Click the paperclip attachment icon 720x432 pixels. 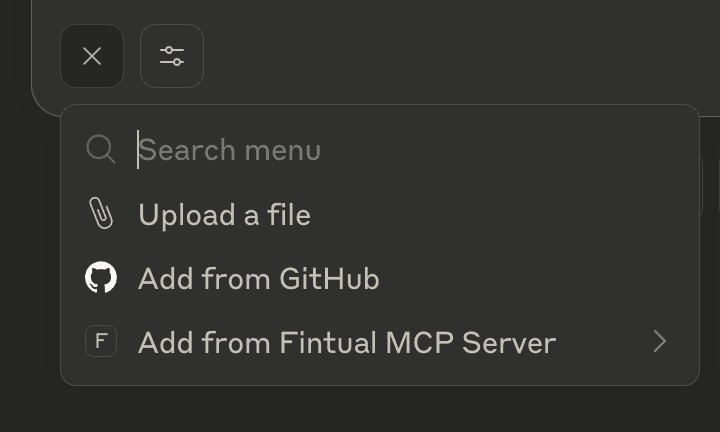101,213
